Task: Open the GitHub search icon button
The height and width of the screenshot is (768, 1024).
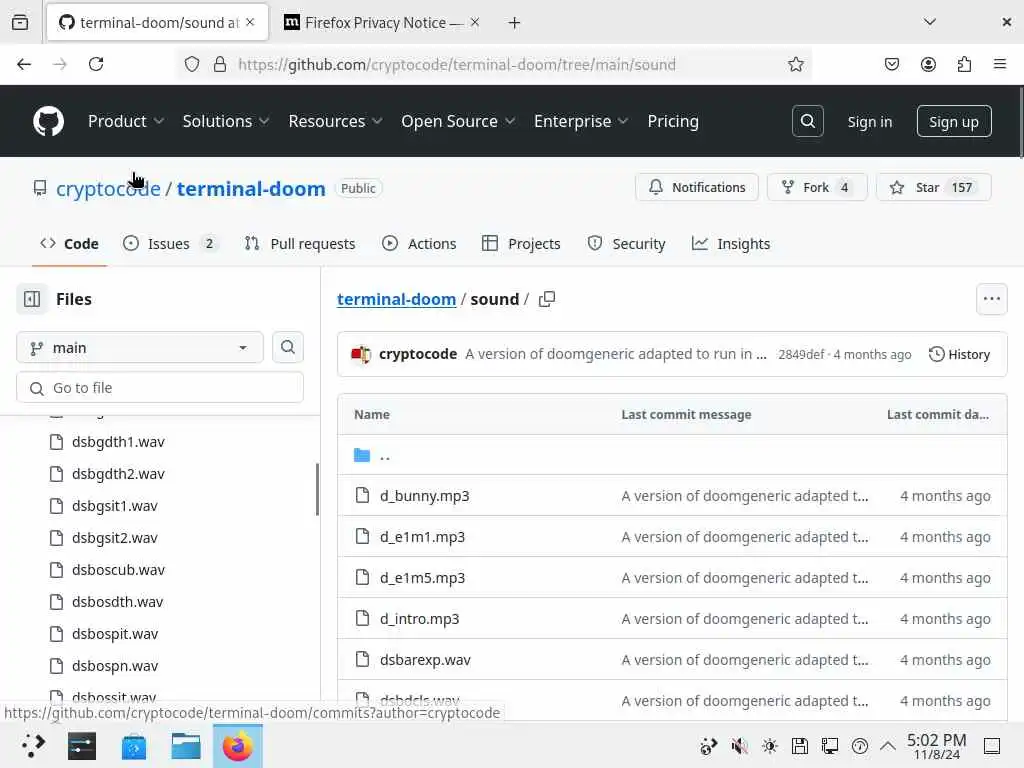Action: pos(807,121)
